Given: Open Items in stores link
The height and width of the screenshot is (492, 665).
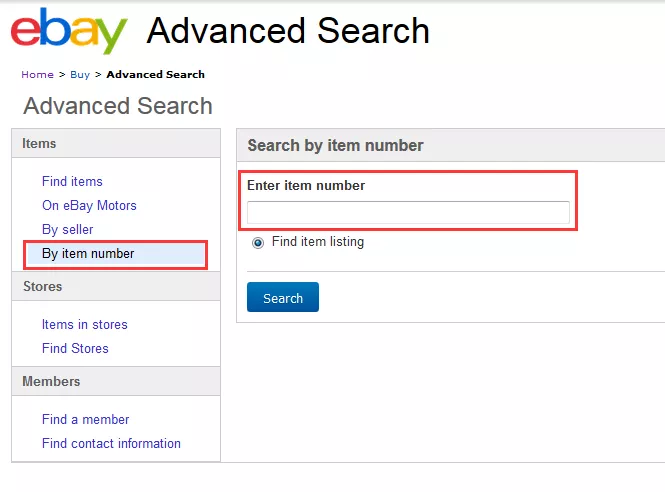Looking at the screenshot, I should coord(84,325).
